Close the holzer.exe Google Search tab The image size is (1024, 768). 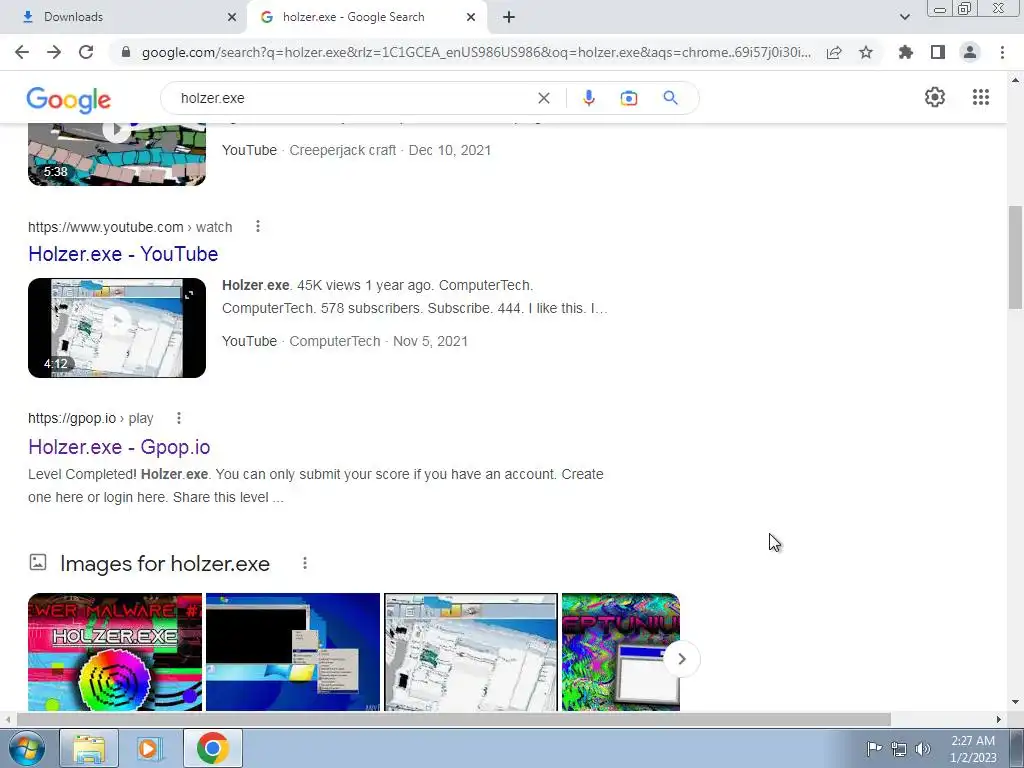click(471, 17)
